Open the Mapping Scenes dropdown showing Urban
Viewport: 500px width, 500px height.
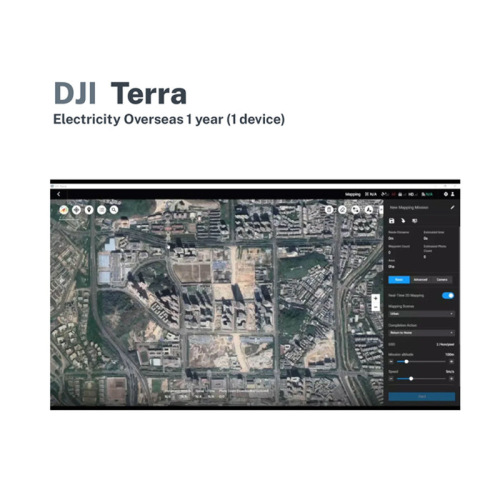tap(421, 314)
